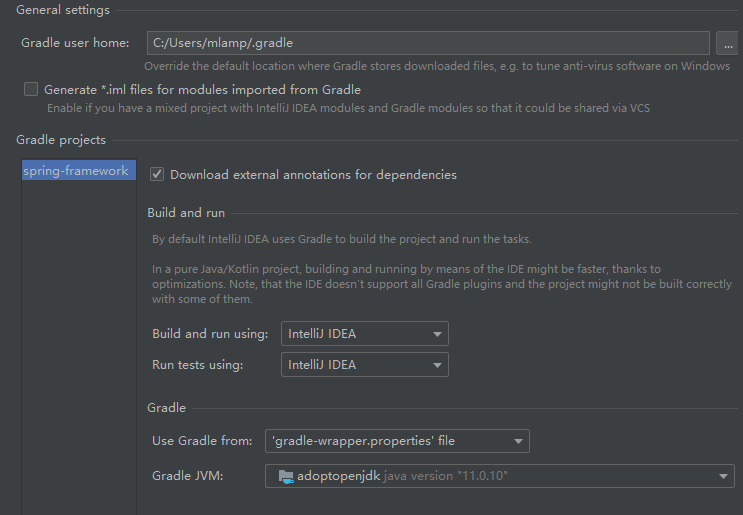Click the Generate *.iml files label text
Image resolution: width=743 pixels, height=515 pixels.
tap(202, 90)
